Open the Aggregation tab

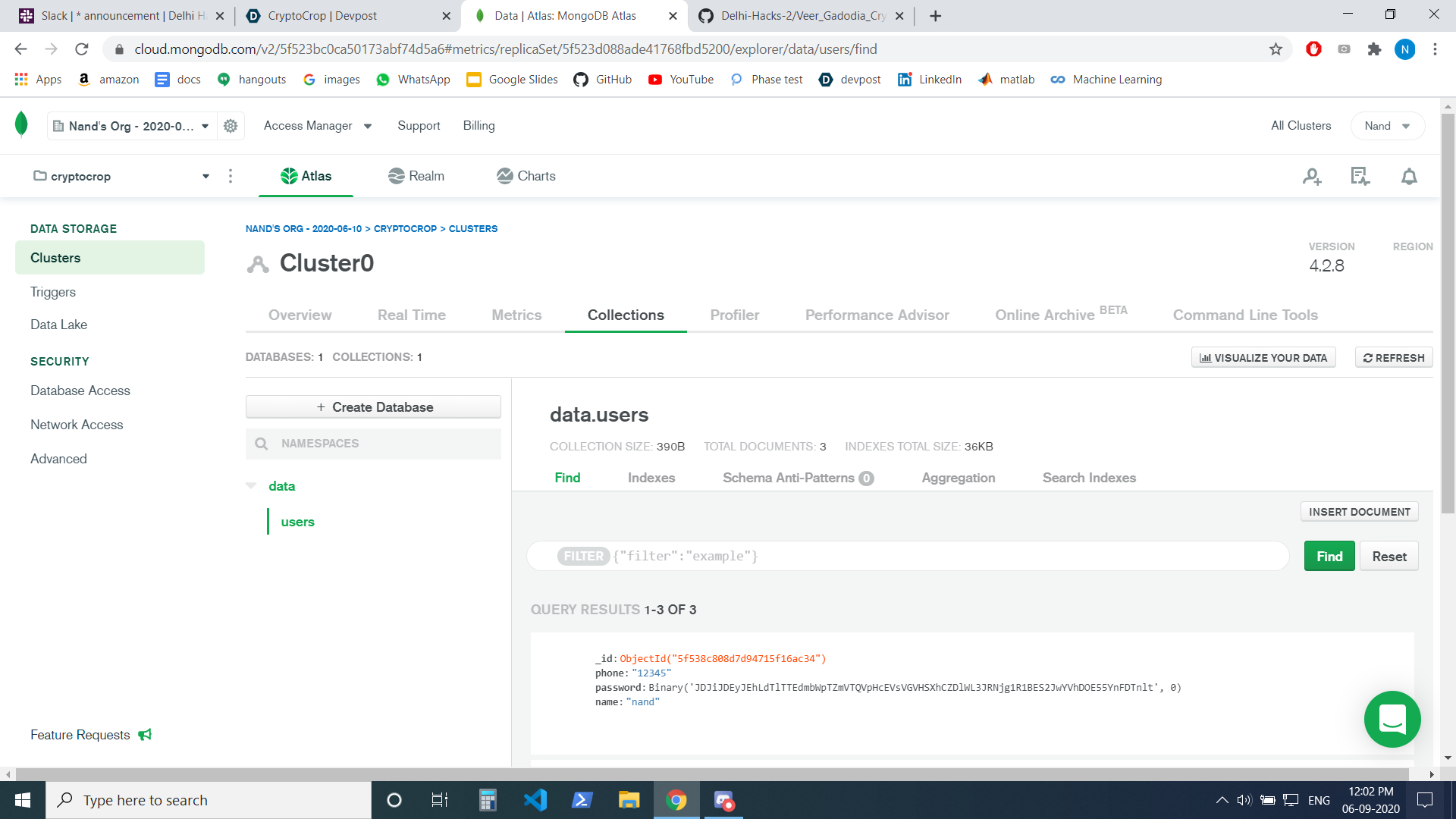point(958,478)
